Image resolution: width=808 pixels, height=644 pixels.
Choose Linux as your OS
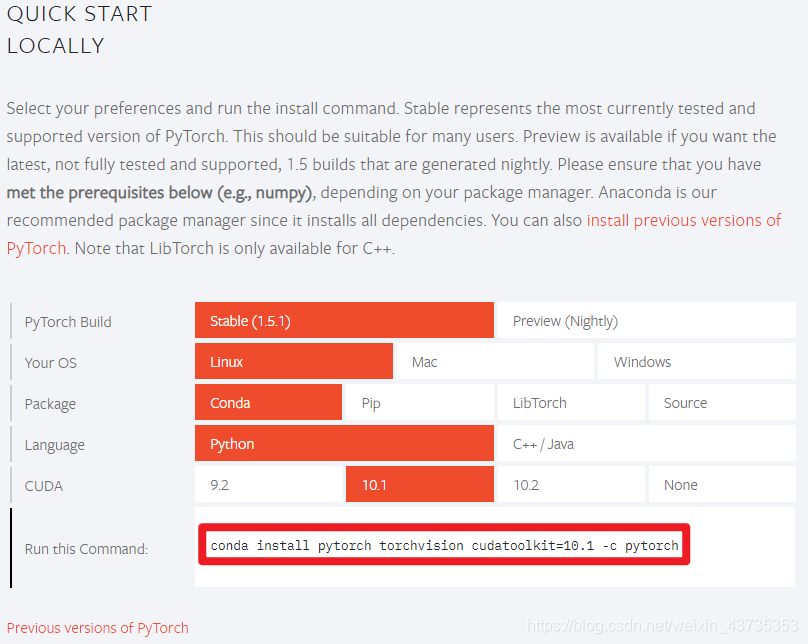point(294,361)
